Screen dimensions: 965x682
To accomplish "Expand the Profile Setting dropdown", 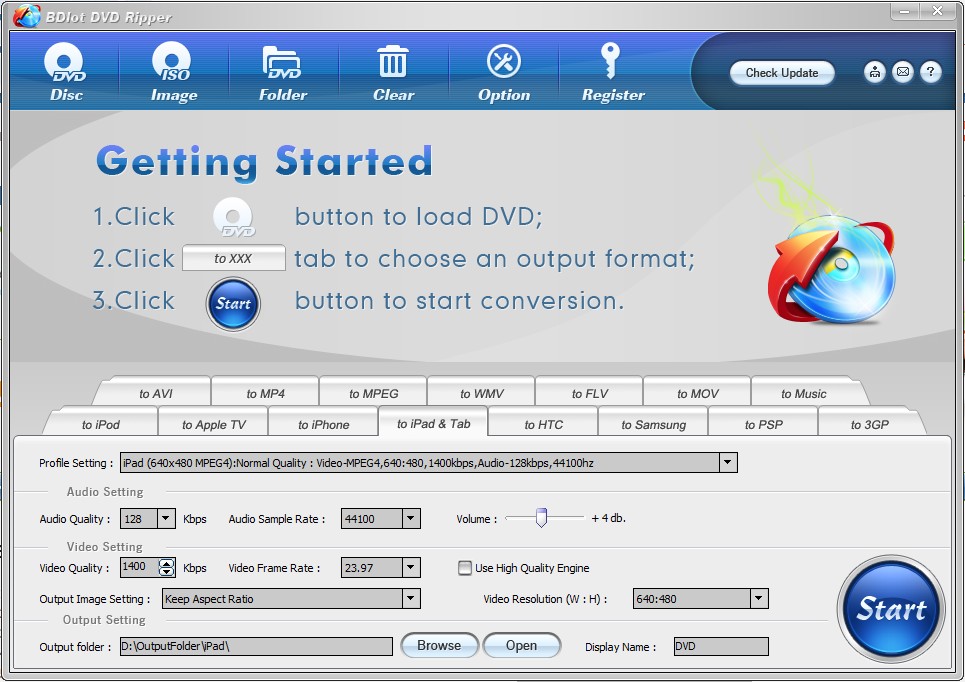I will (727, 462).
